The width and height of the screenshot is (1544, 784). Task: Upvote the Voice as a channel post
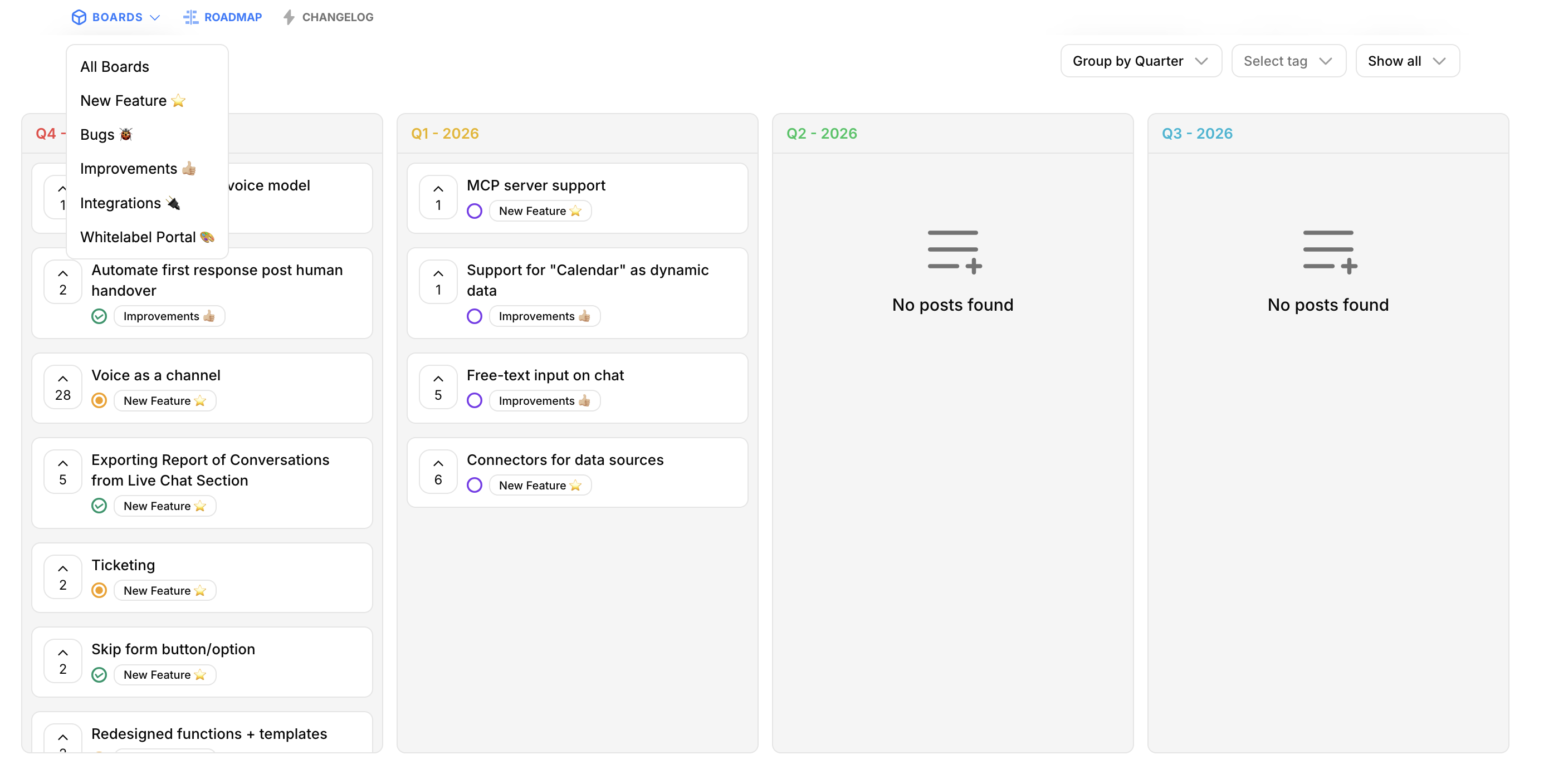tap(63, 386)
